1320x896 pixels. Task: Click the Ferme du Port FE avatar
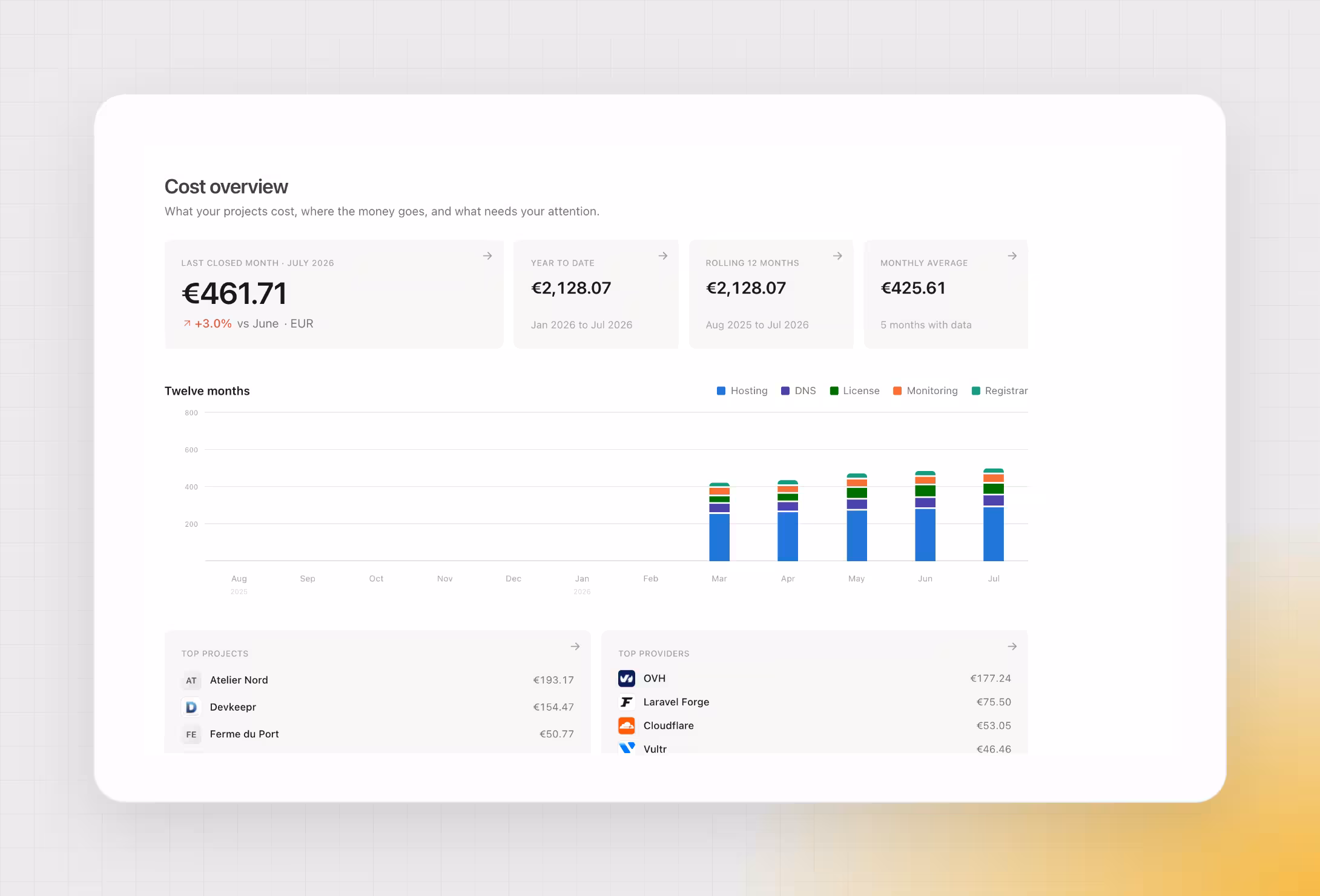191,734
